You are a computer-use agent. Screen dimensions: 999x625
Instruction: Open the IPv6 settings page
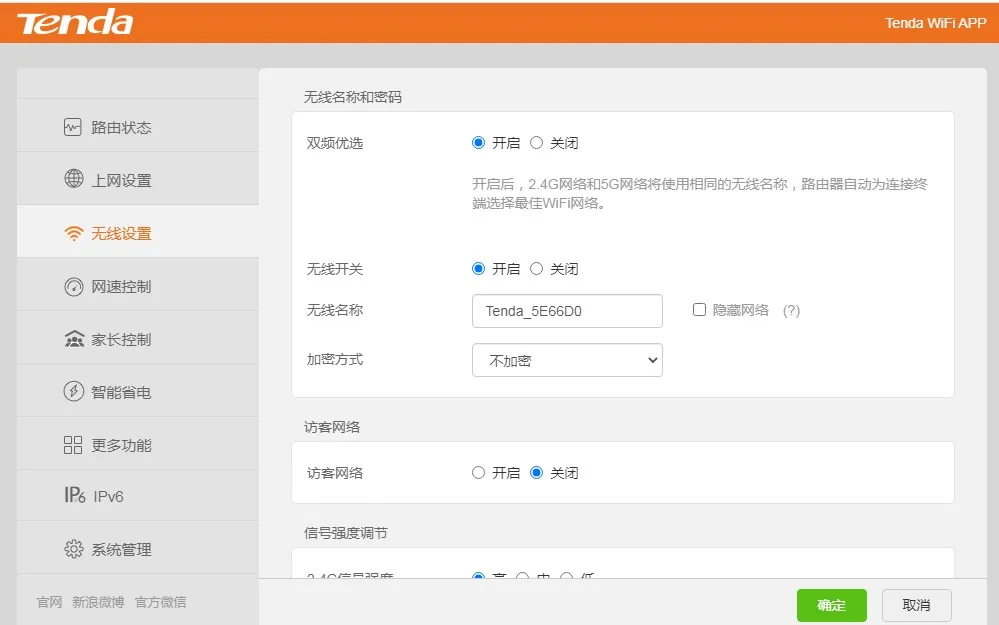[x=138, y=495]
